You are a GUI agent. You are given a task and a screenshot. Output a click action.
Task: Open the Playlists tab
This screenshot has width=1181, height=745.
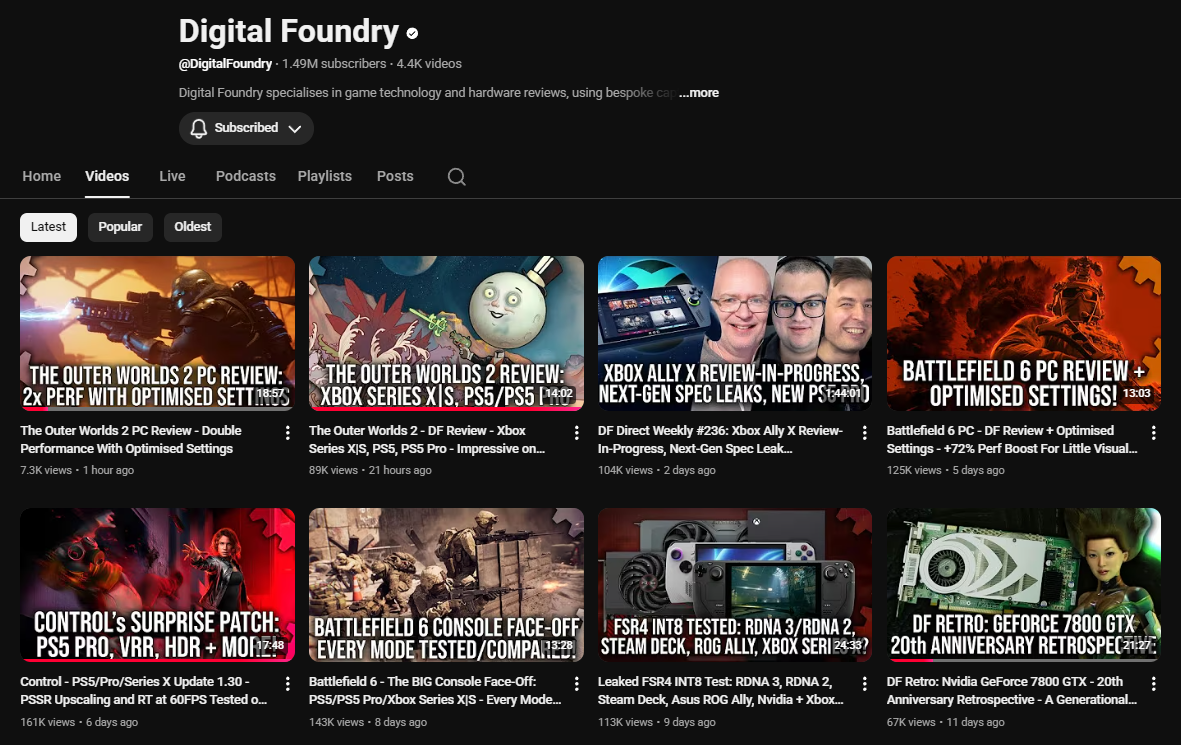(325, 176)
